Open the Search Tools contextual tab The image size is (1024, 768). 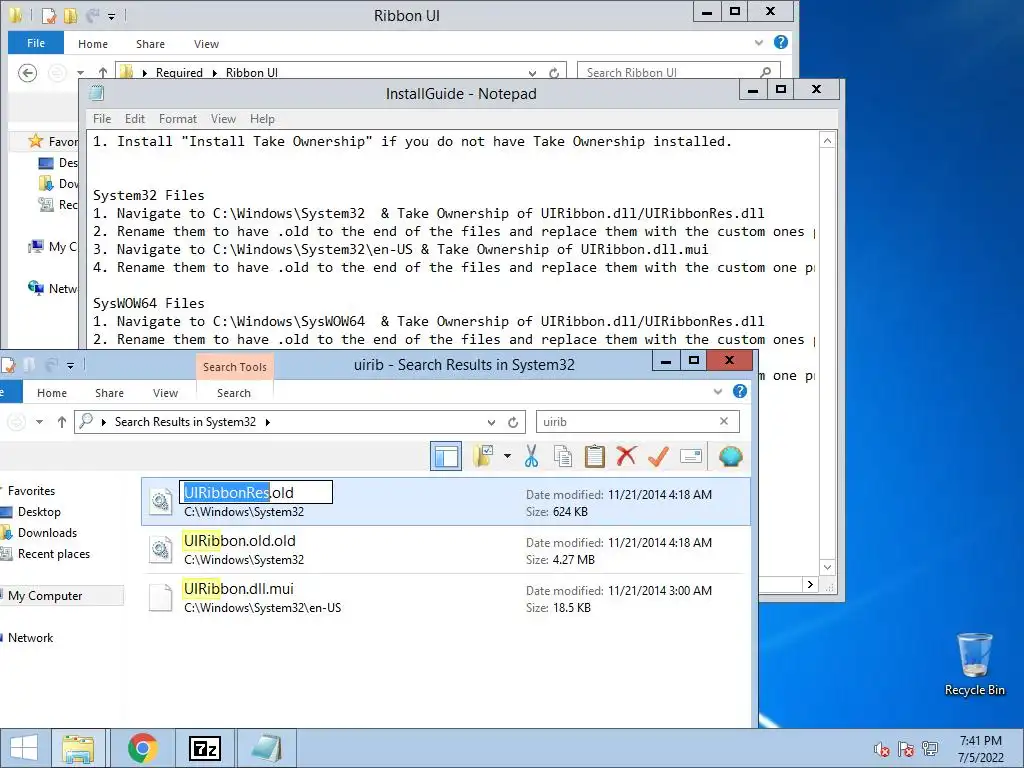(234, 366)
